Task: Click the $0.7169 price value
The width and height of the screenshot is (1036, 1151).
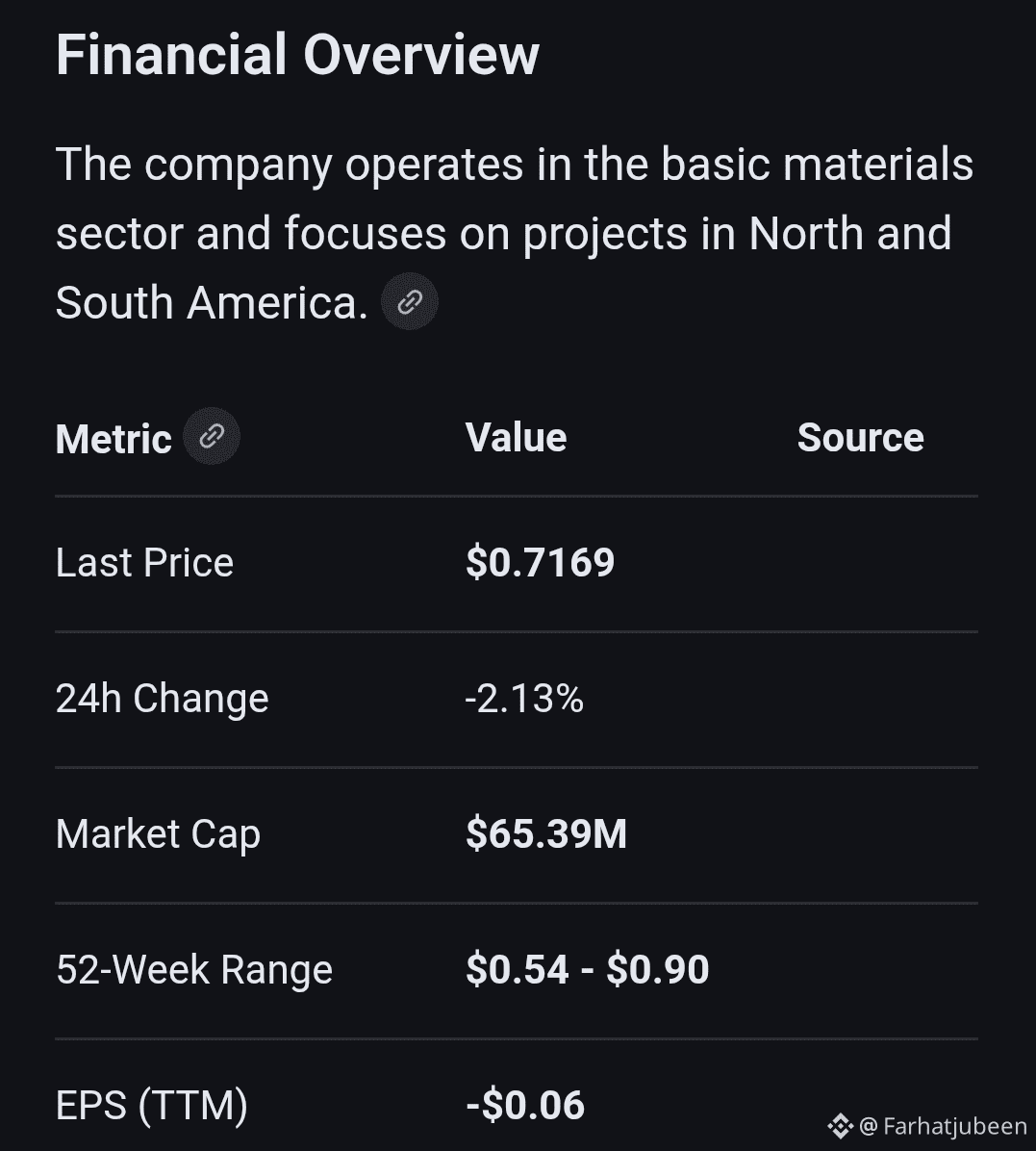Action: 540,563
